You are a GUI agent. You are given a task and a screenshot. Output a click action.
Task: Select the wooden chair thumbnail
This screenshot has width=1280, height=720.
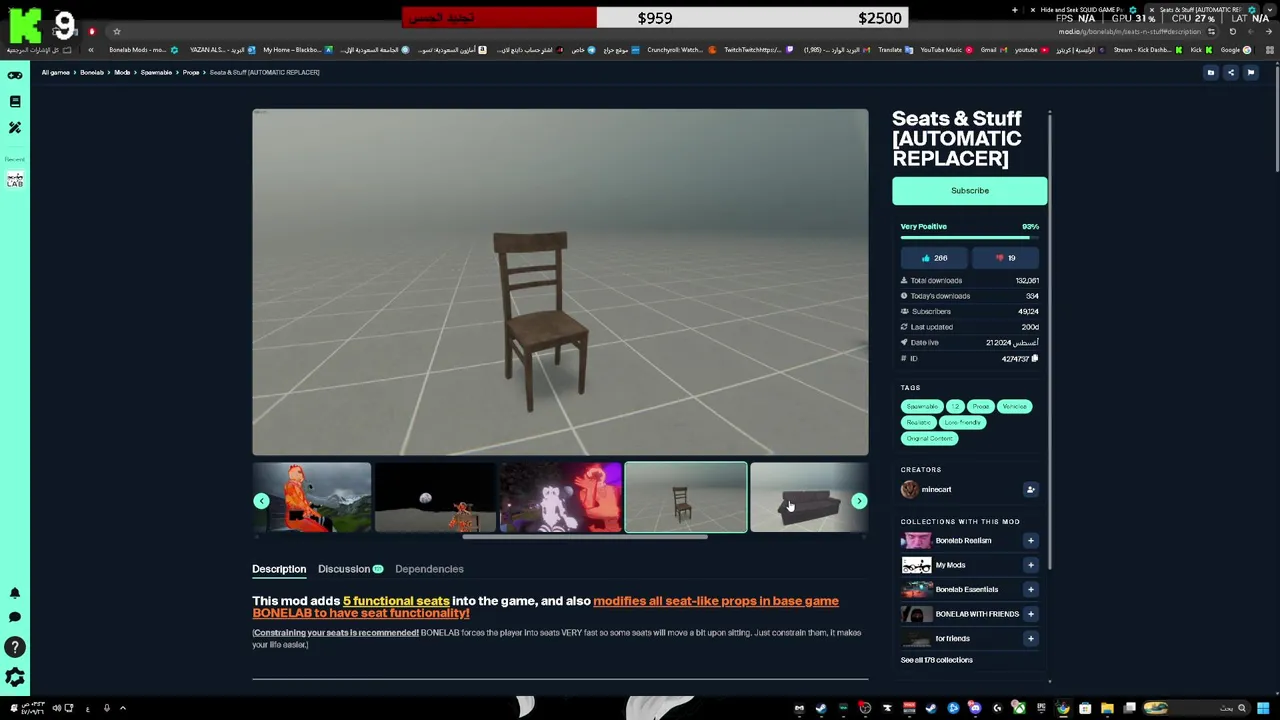(x=686, y=497)
